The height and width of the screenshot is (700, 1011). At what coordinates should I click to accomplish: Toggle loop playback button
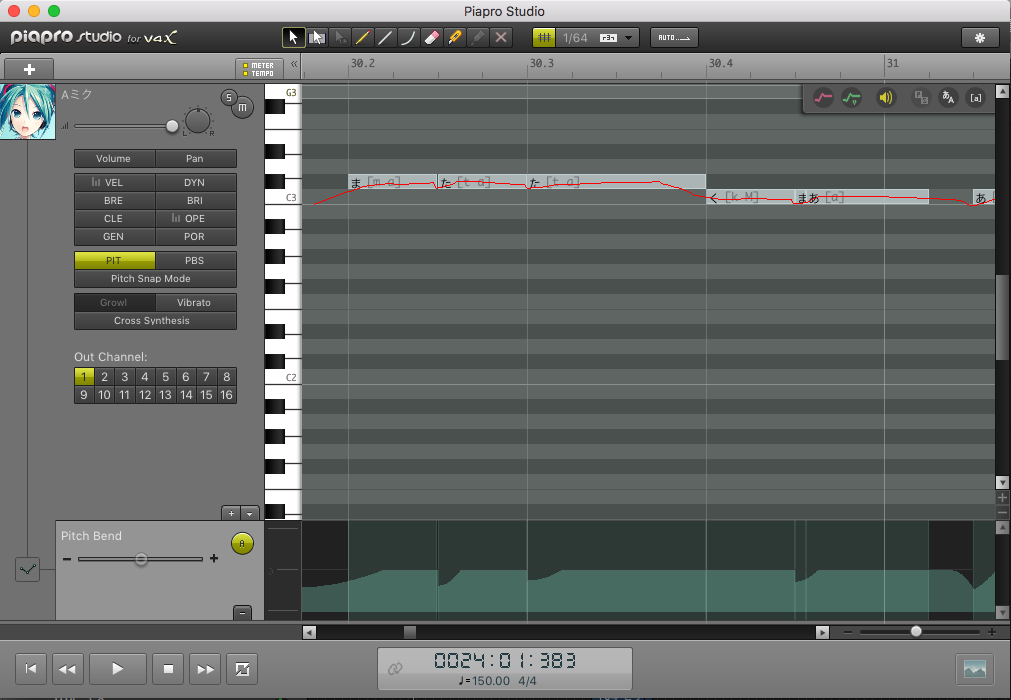pos(242,669)
